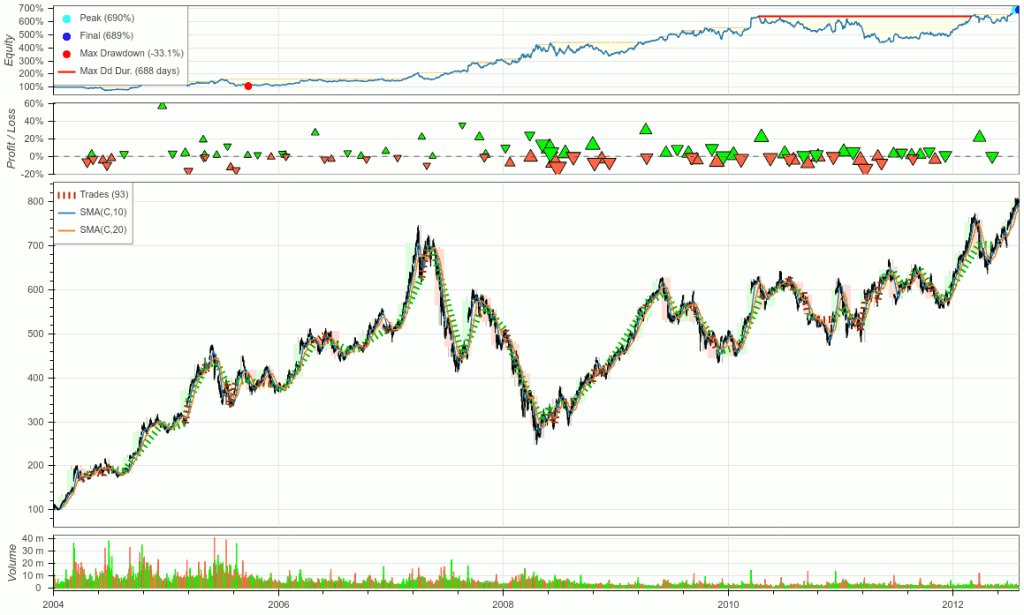Toggle the SMA(C,10) legend entry
The height and width of the screenshot is (615, 1024).
click(106, 212)
